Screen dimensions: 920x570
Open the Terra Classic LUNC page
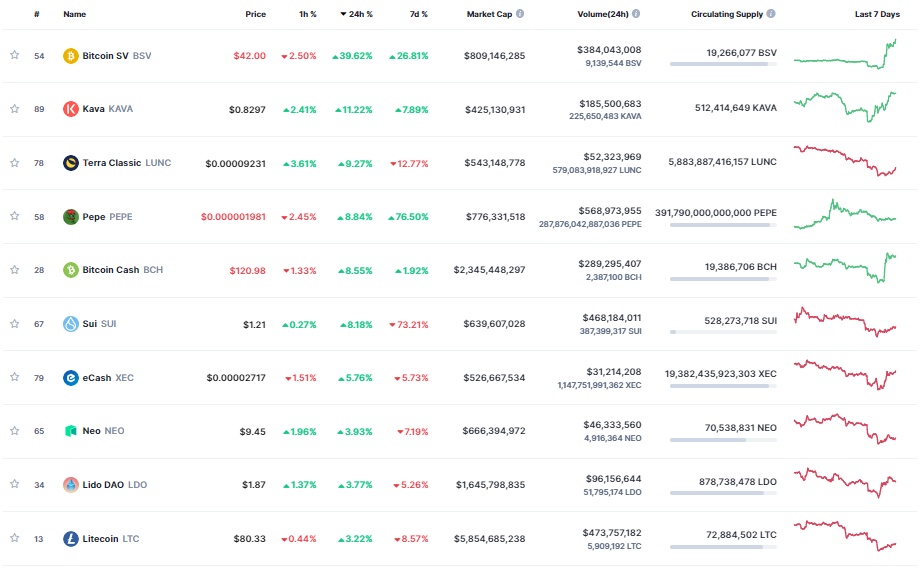coord(127,163)
